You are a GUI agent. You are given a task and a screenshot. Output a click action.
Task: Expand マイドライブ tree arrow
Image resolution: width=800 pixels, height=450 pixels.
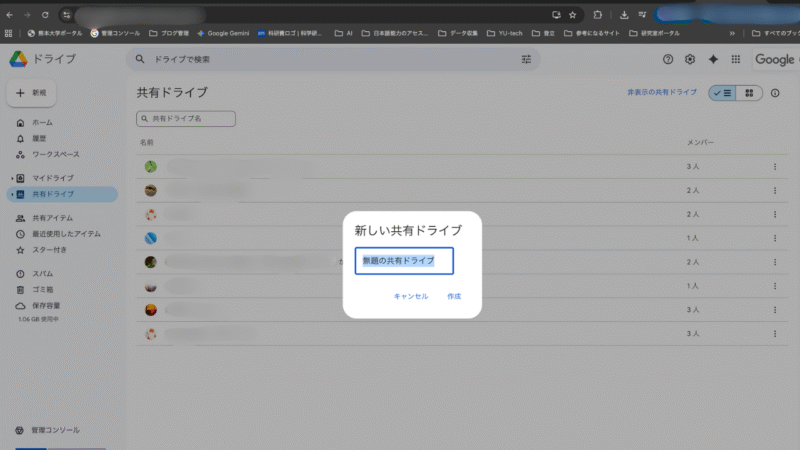tap(10, 178)
